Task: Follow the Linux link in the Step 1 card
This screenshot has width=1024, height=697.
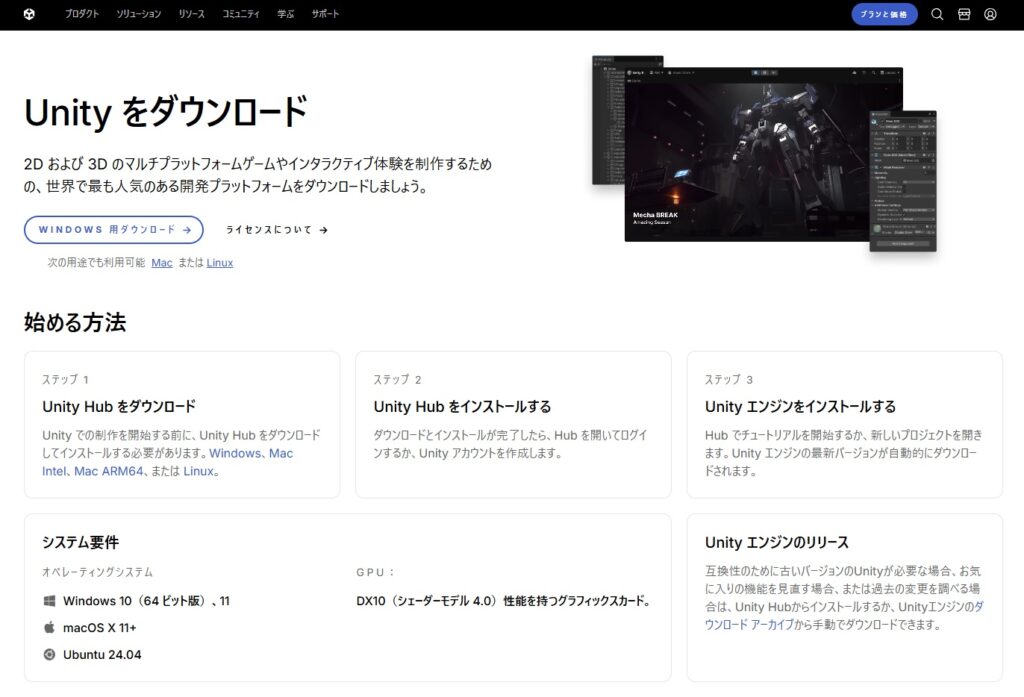Action: coord(199,471)
